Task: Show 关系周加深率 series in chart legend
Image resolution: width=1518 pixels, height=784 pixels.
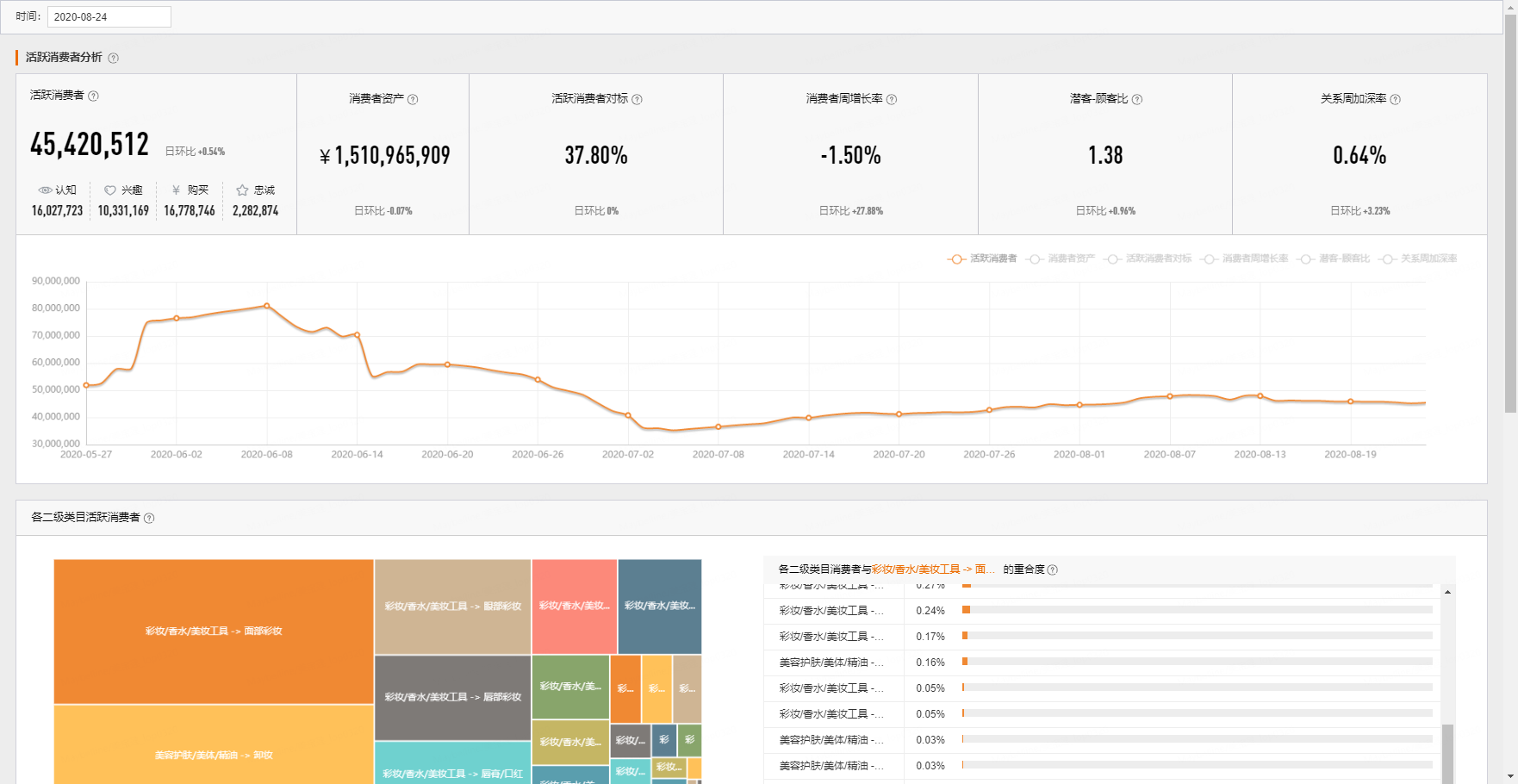Action: (1418, 258)
